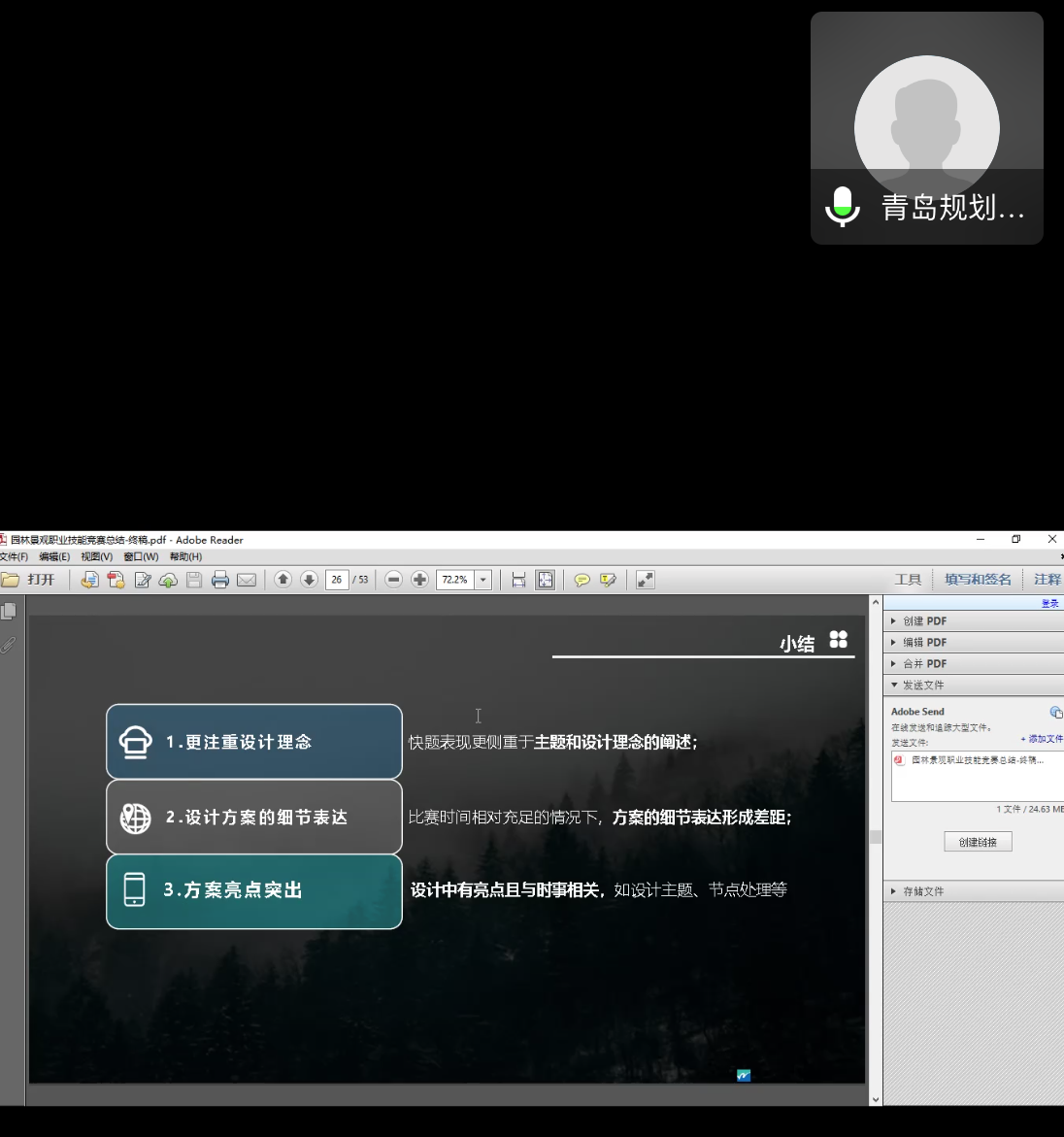Select the highlight text tool
The width and height of the screenshot is (1064, 1137).
click(x=608, y=580)
